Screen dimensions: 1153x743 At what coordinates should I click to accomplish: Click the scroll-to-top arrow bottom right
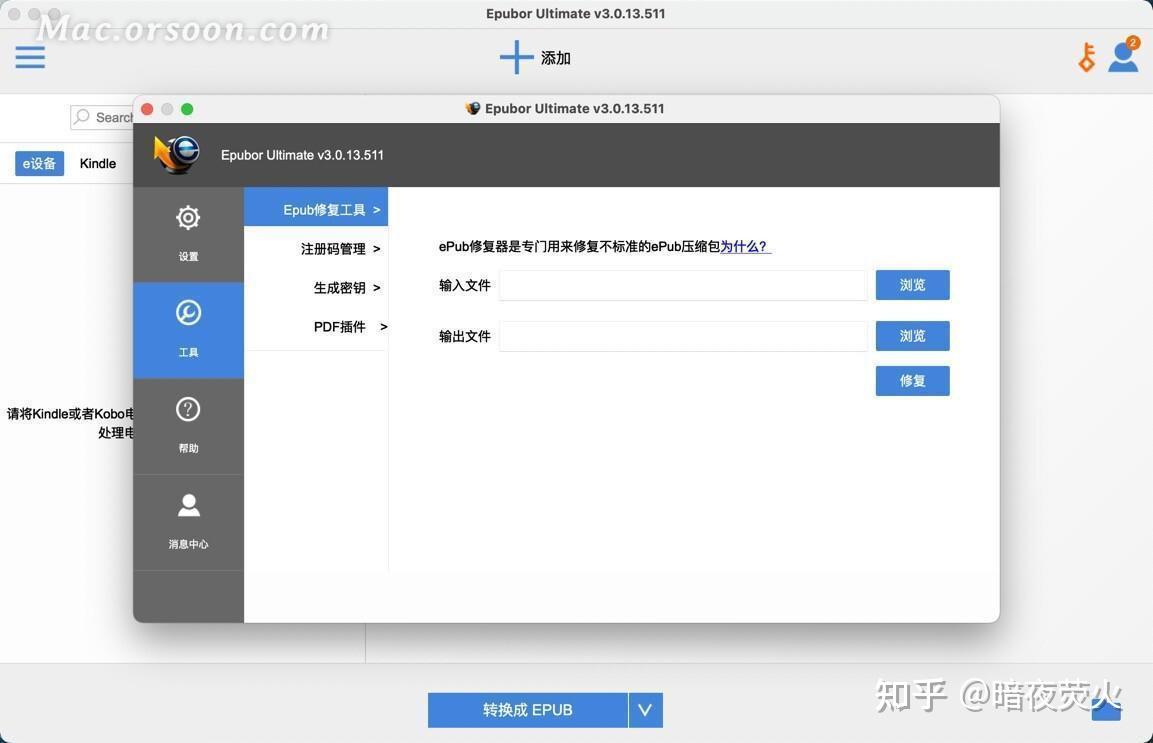point(1105,707)
